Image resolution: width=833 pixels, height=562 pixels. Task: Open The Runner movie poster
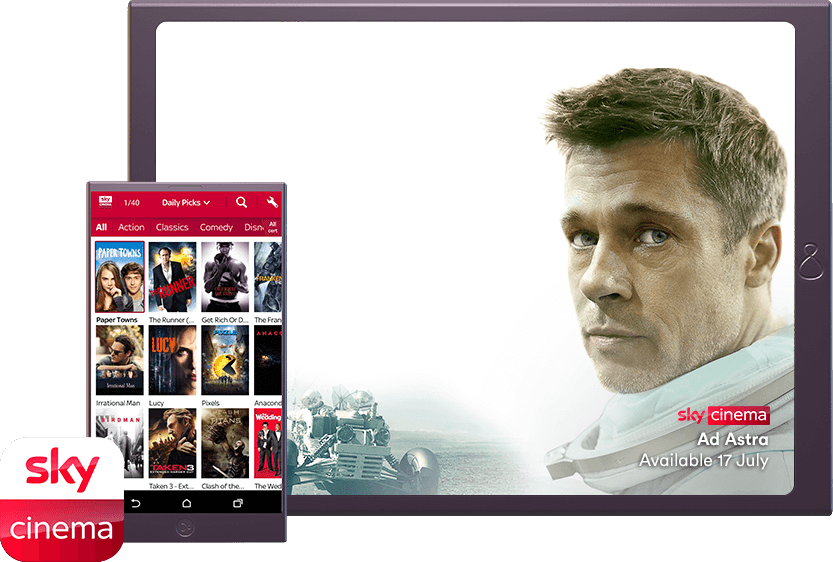172,277
